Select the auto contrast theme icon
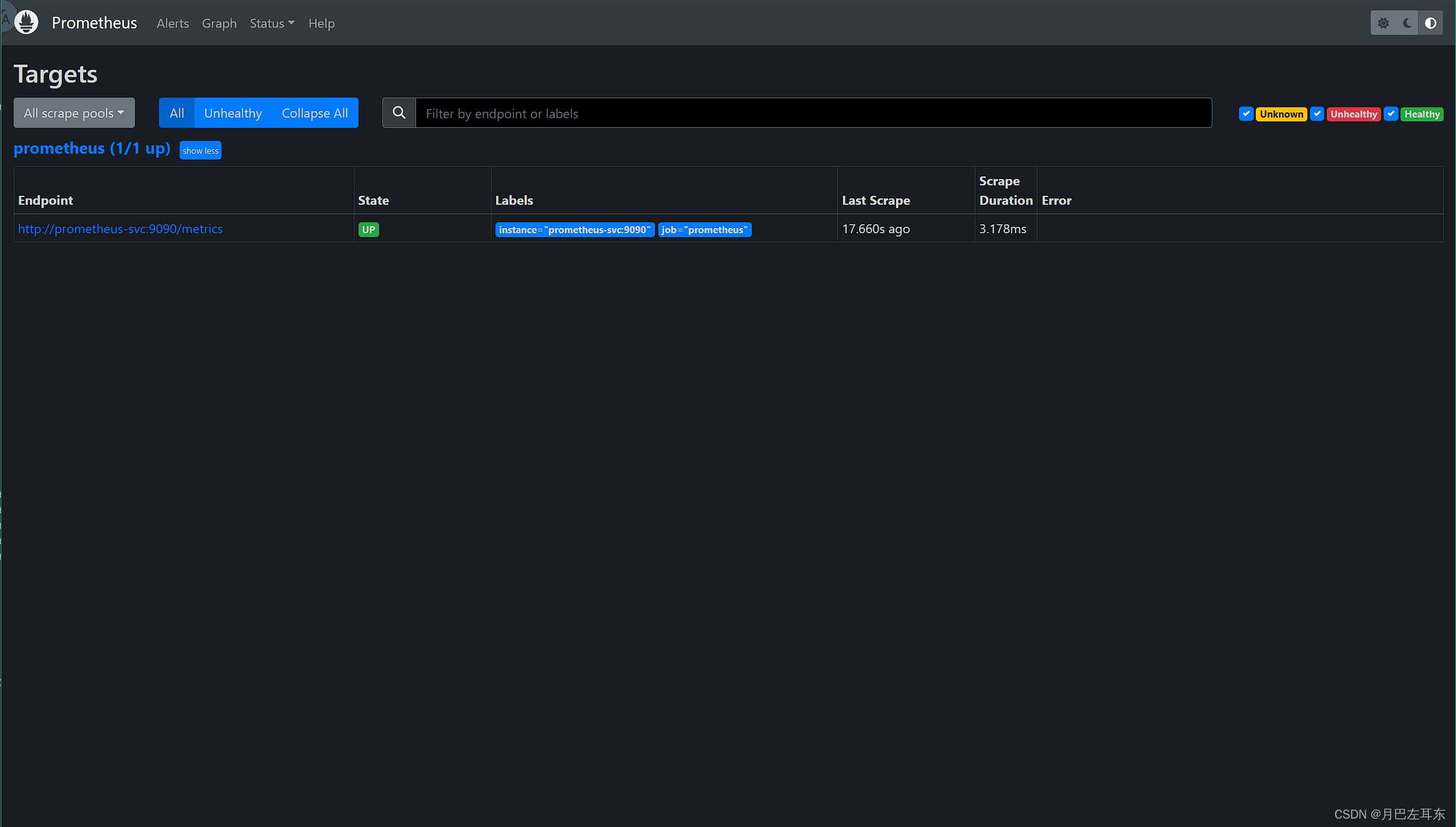This screenshot has height=827, width=1456. [1431, 23]
